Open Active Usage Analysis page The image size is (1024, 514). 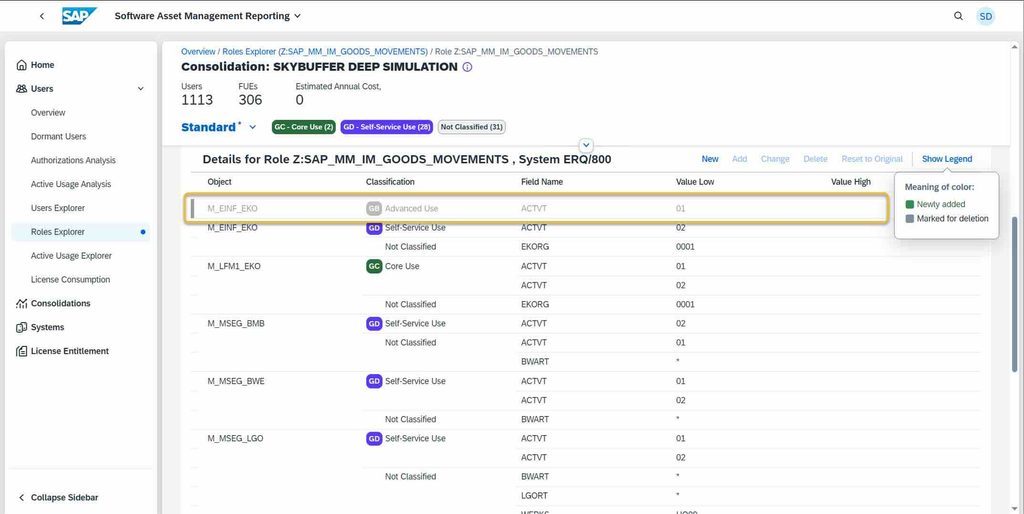pyautogui.click(x=71, y=184)
